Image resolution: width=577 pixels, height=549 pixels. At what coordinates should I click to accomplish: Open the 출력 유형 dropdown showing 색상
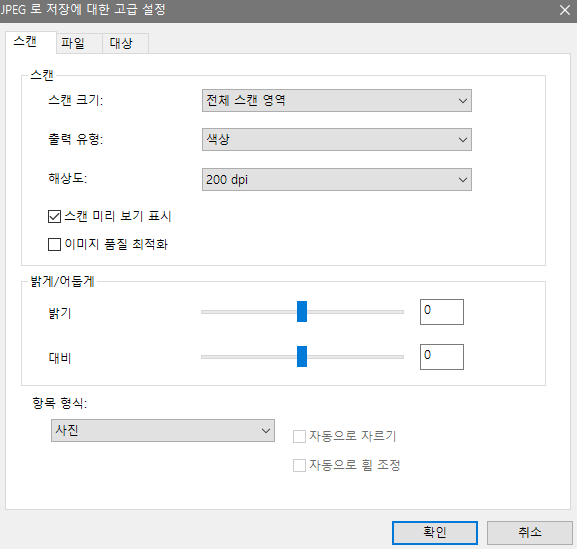pos(337,139)
